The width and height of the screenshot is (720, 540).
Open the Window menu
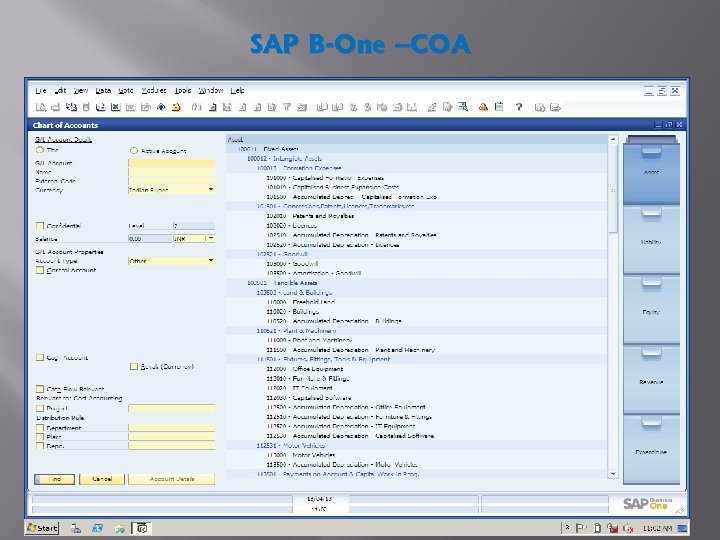tap(211, 90)
